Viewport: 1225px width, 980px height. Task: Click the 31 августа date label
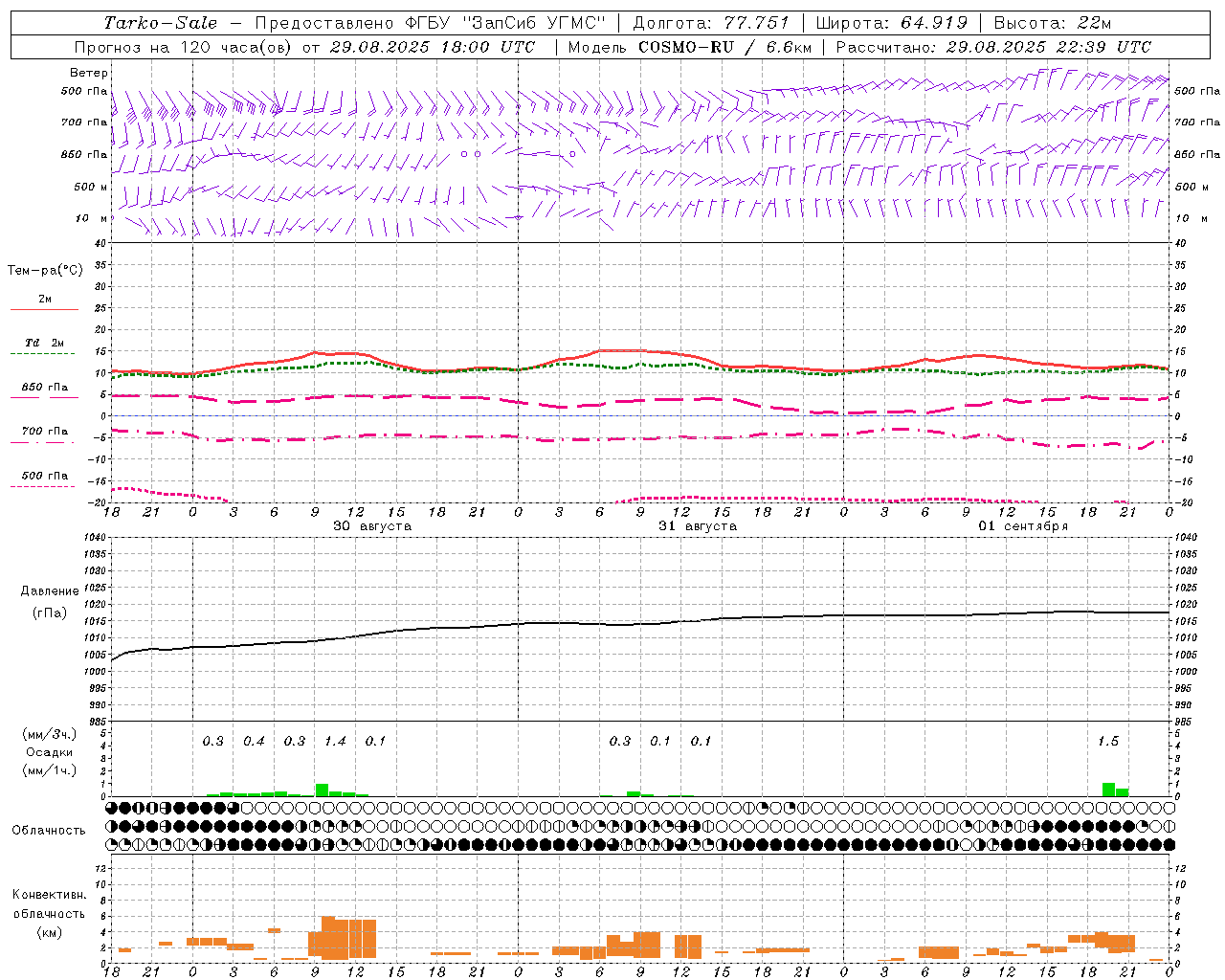click(x=698, y=525)
